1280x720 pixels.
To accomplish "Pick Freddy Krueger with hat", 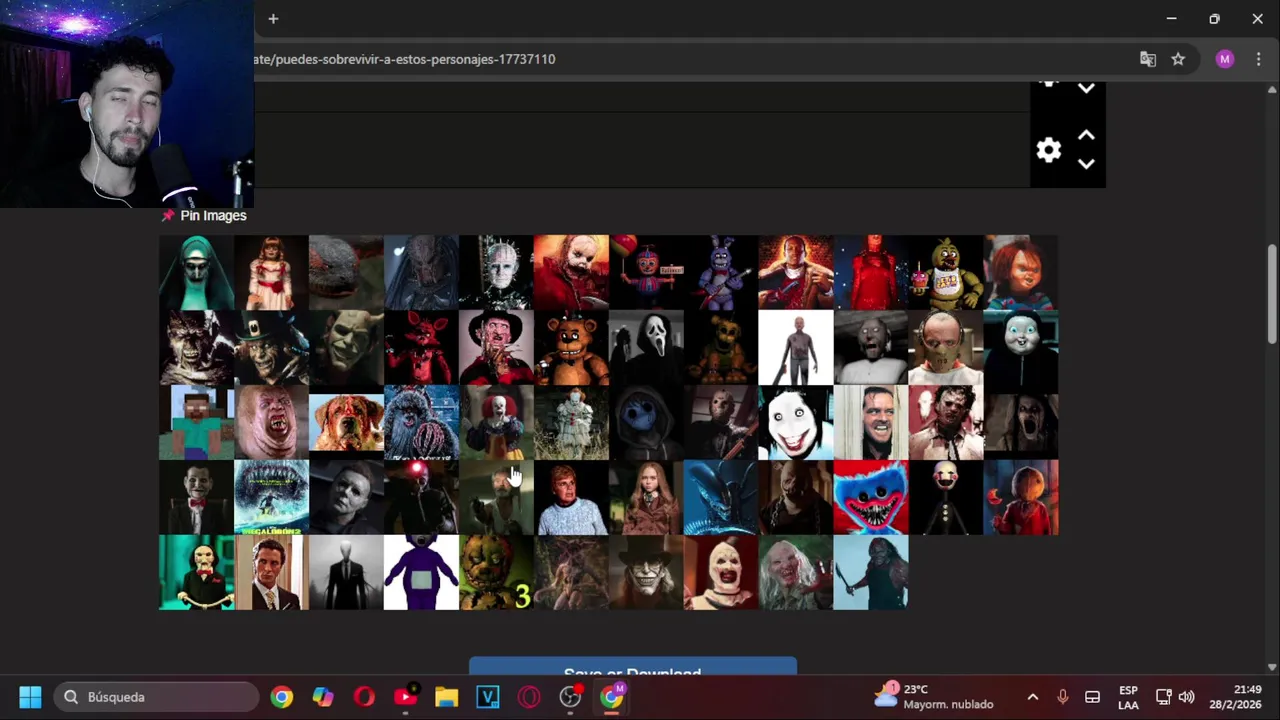I will [x=496, y=347].
